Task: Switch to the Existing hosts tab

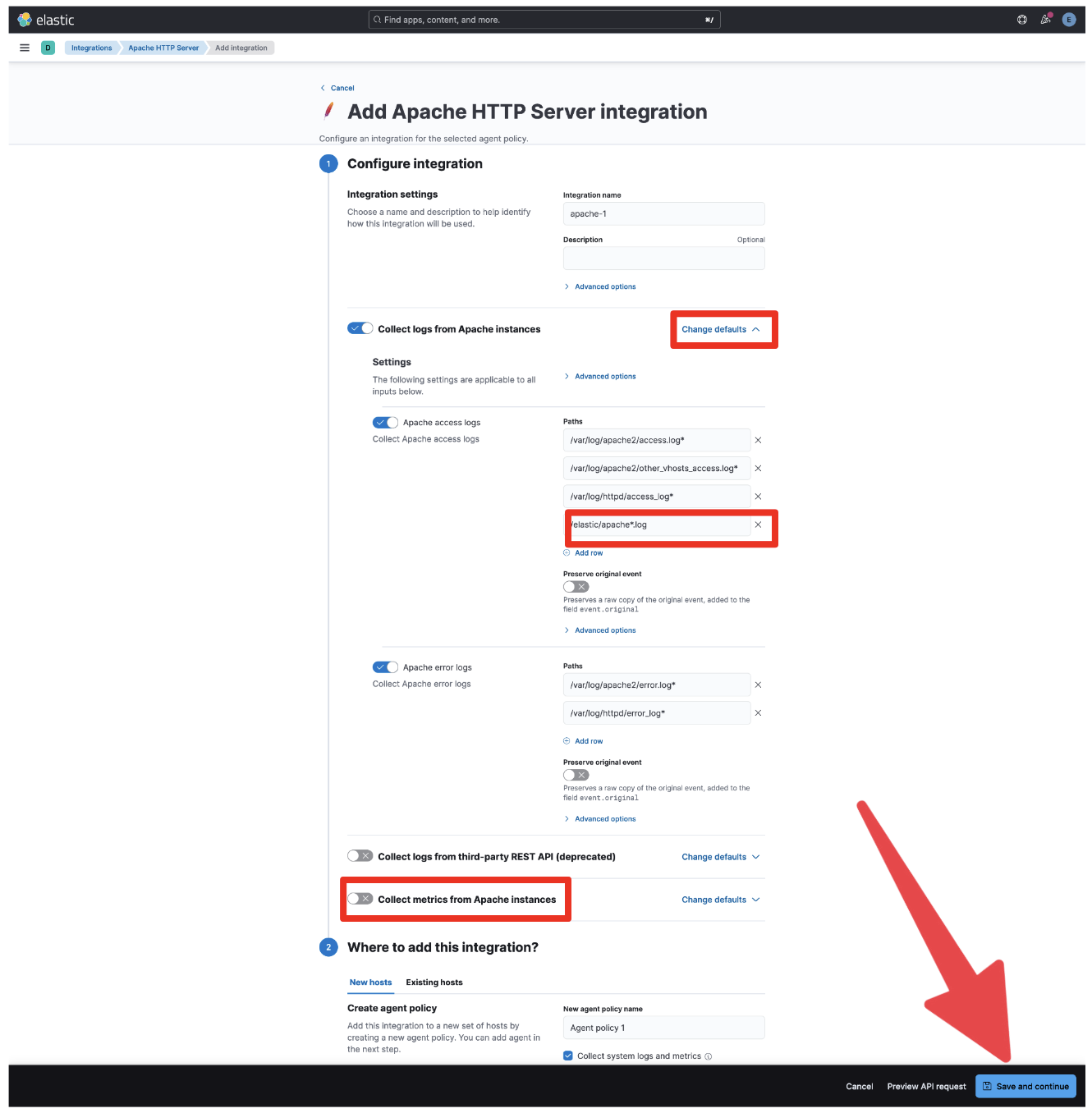Action: click(434, 982)
